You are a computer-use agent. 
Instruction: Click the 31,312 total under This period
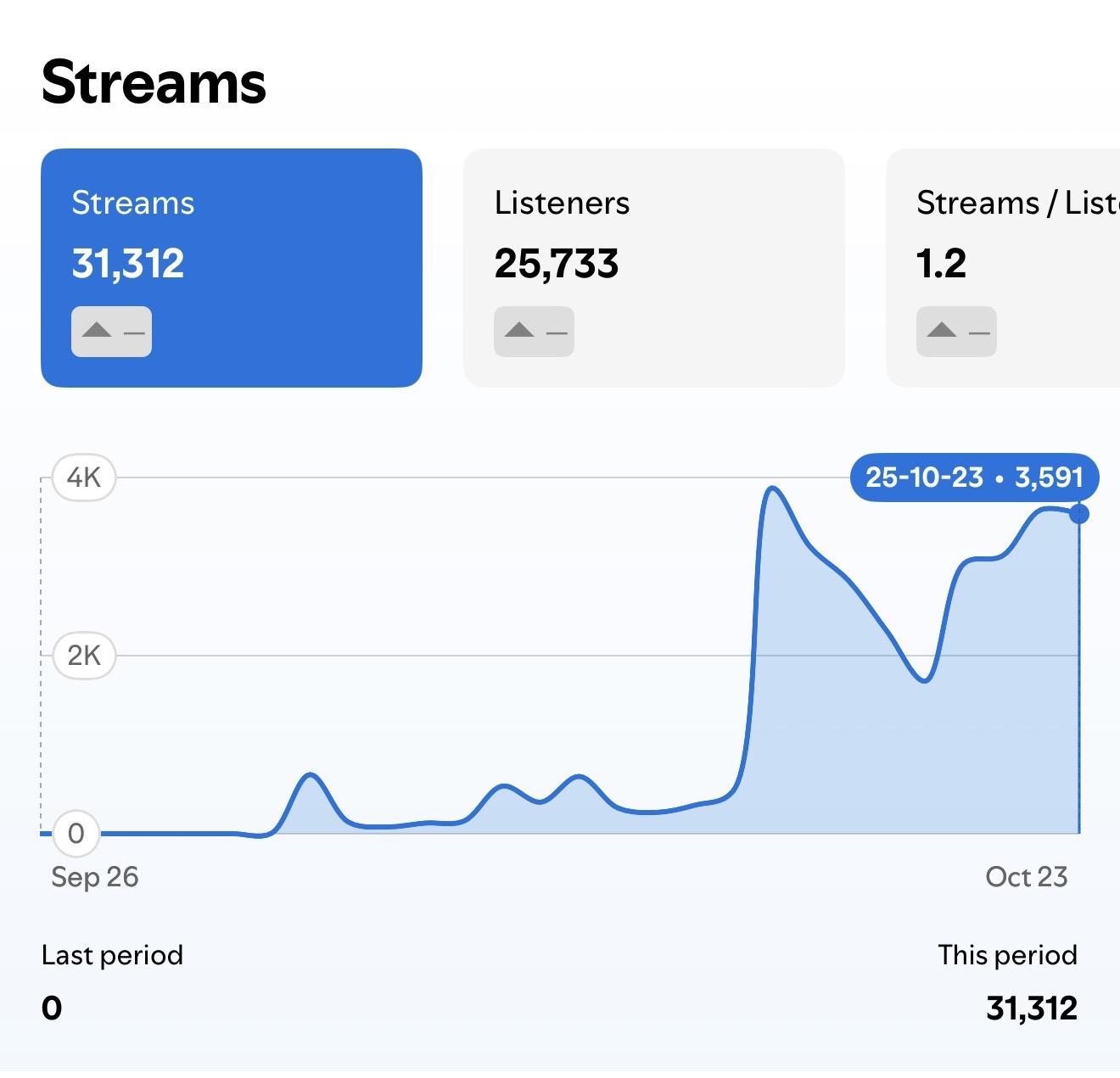(x=1031, y=1008)
